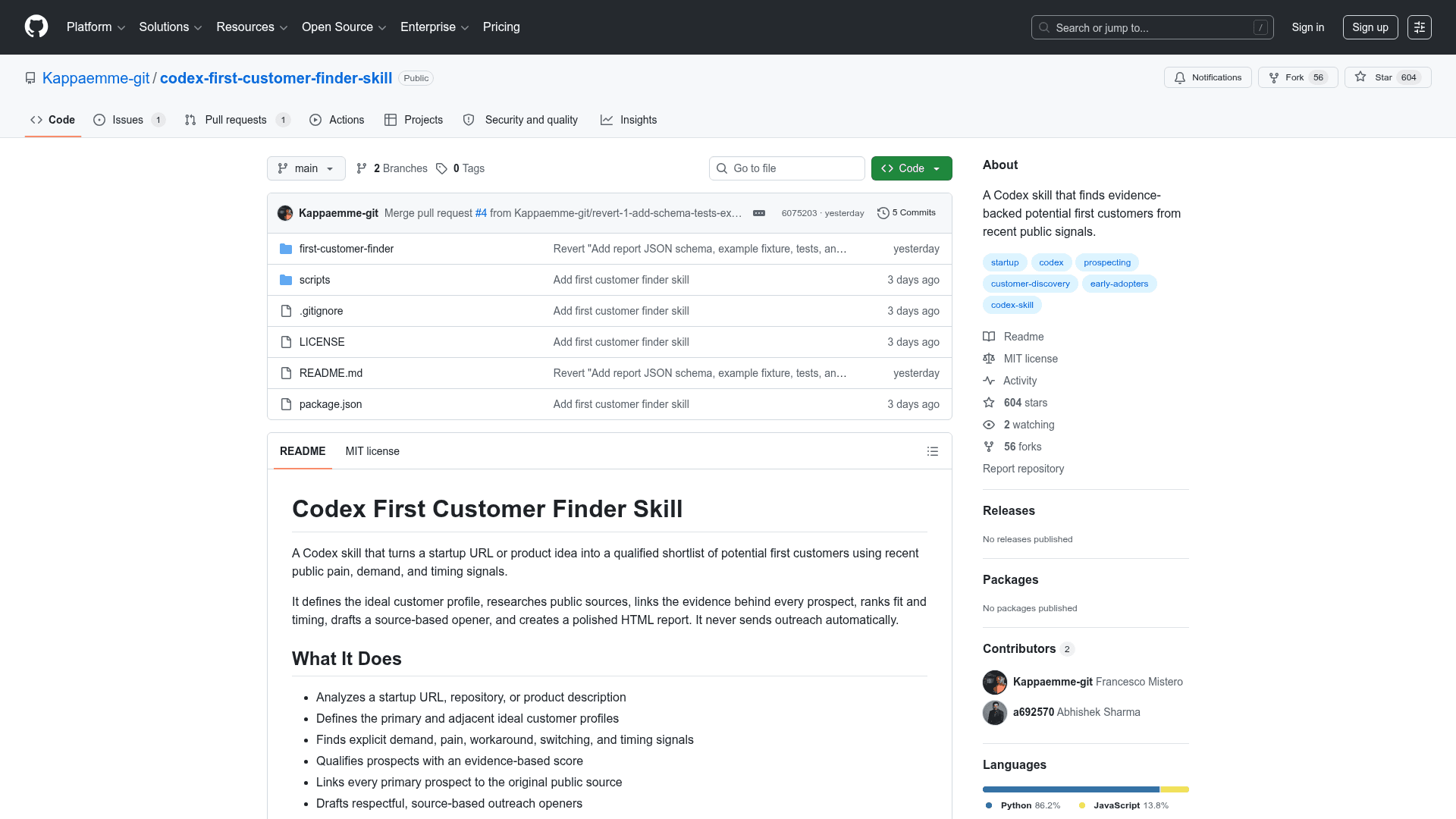Switch to the Pull requests tab
1456x819 pixels.
pyautogui.click(x=237, y=120)
